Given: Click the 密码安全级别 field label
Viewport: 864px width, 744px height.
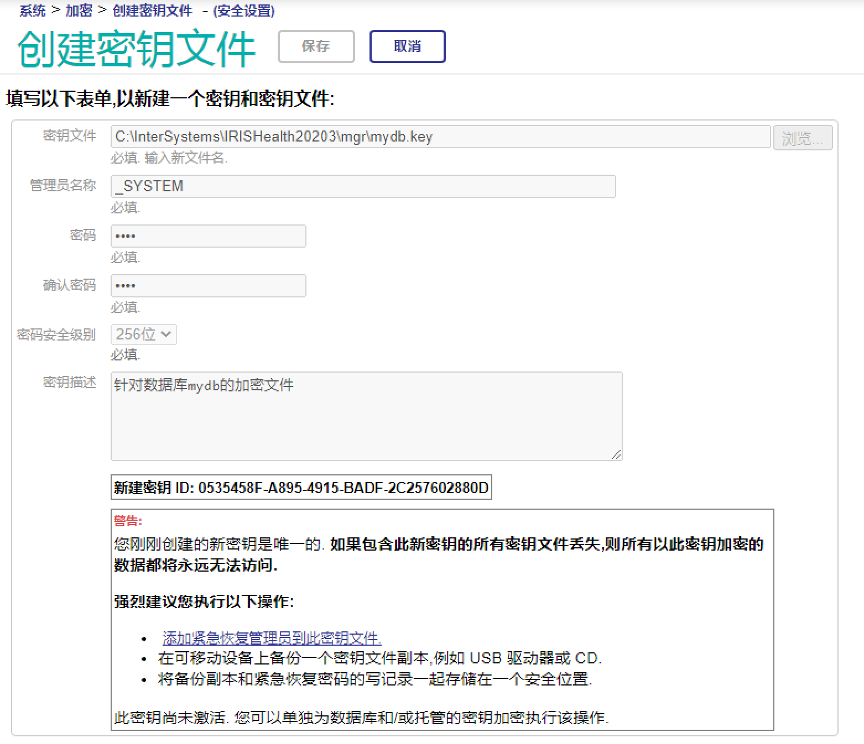Looking at the screenshot, I should tap(56, 334).
